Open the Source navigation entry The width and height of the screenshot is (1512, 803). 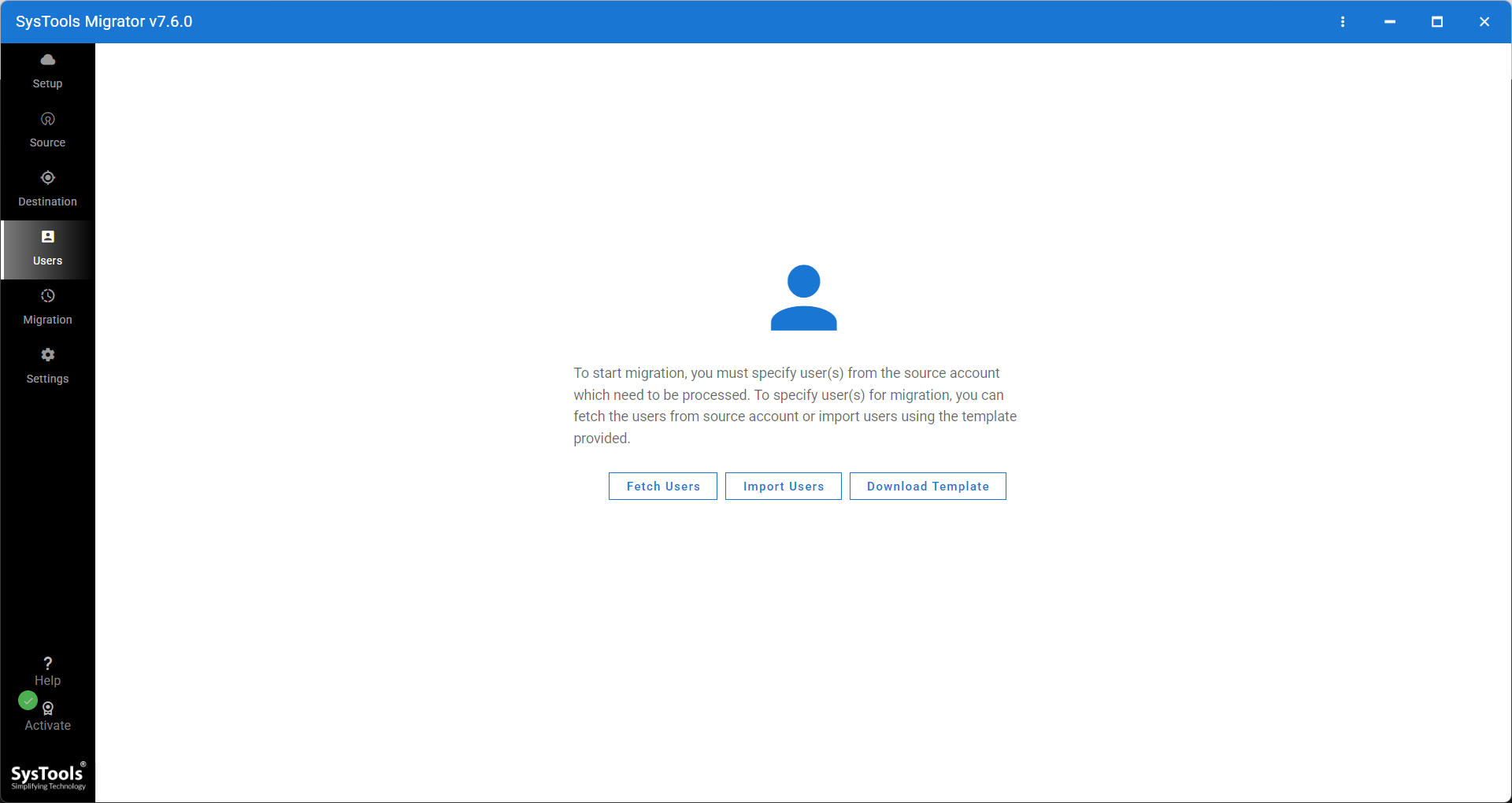[x=47, y=130]
